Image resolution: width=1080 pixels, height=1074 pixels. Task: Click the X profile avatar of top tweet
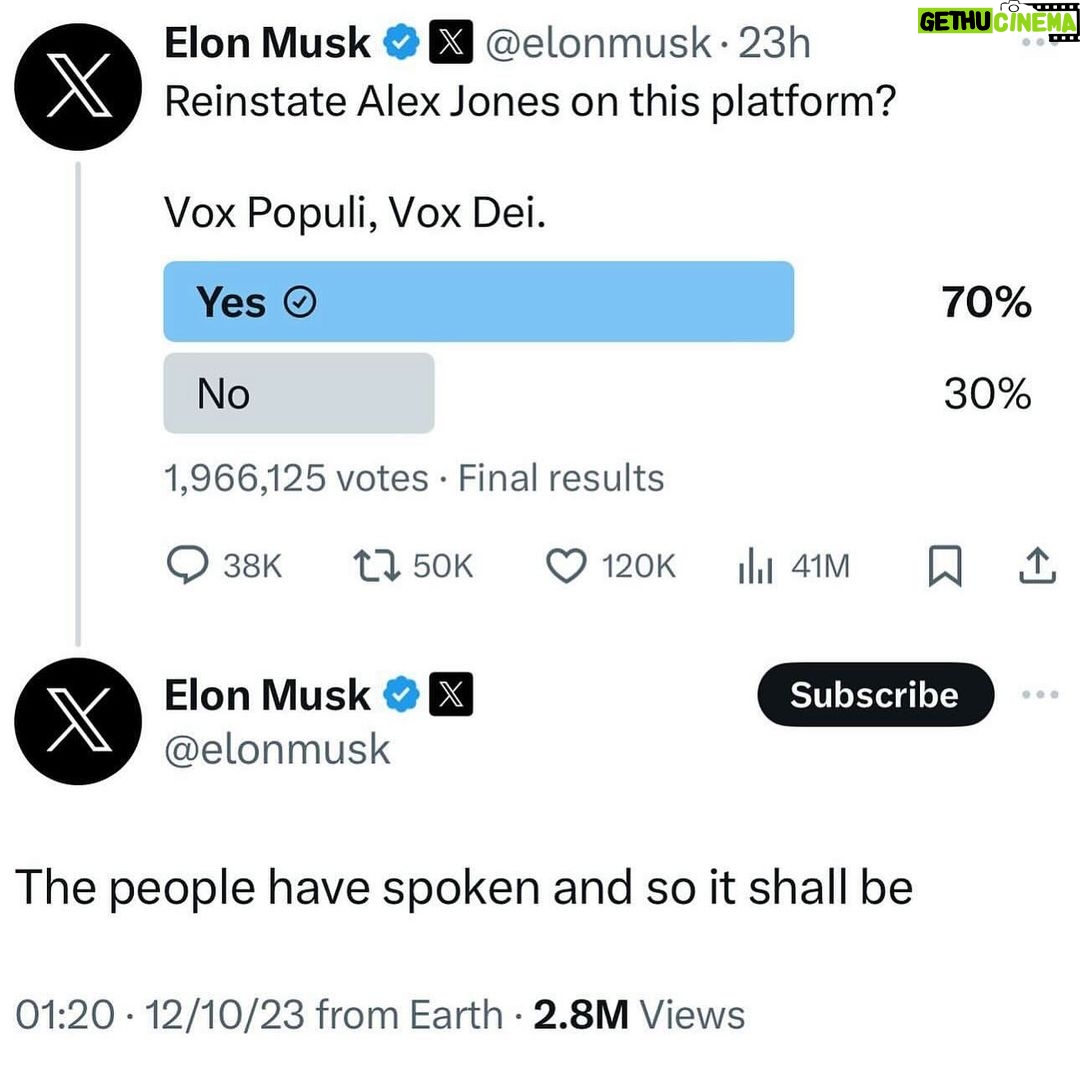[78, 87]
